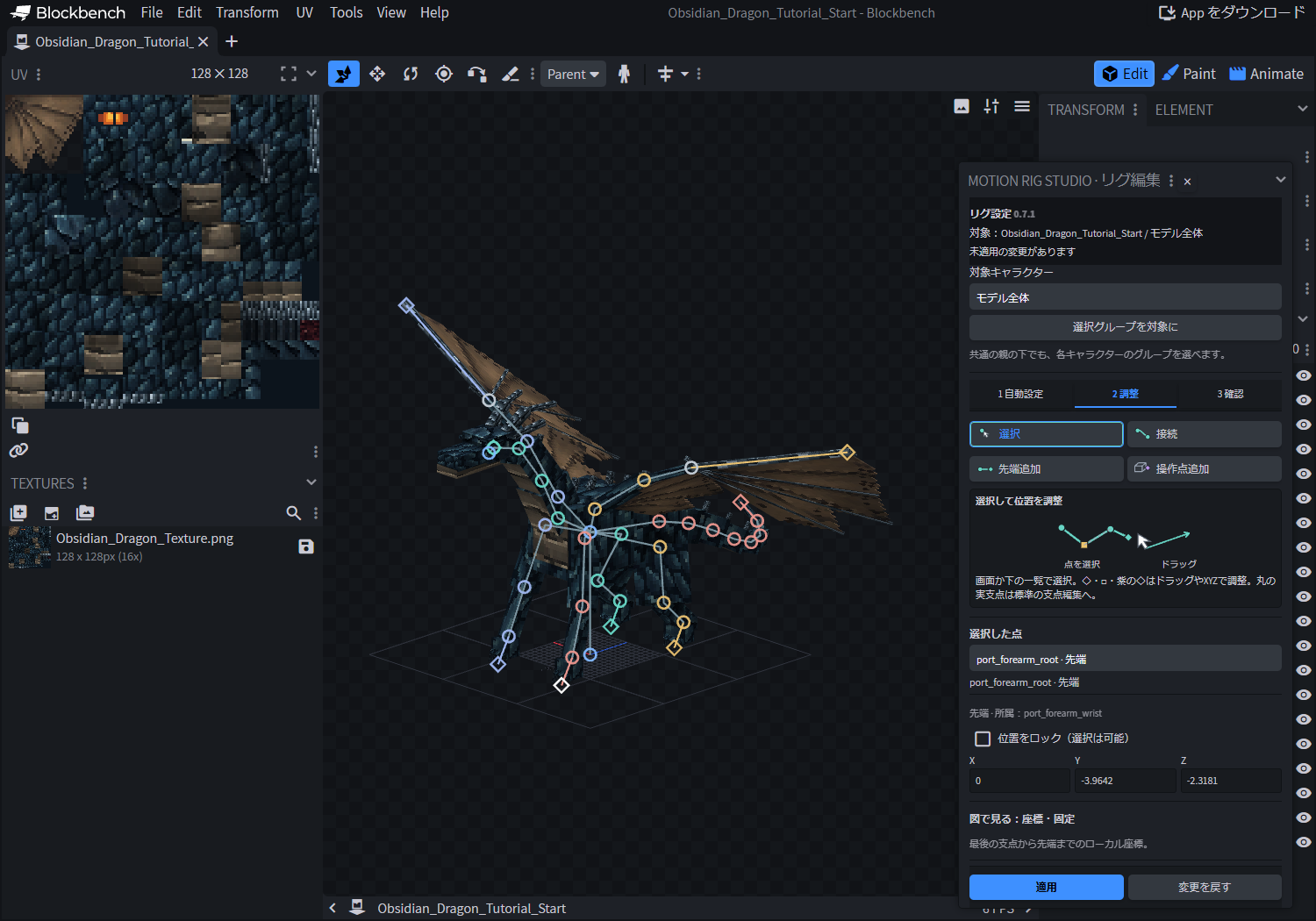Open the UV size dropdown chevron
The width and height of the screenshot is (1316, 921).
pos(311,74)
